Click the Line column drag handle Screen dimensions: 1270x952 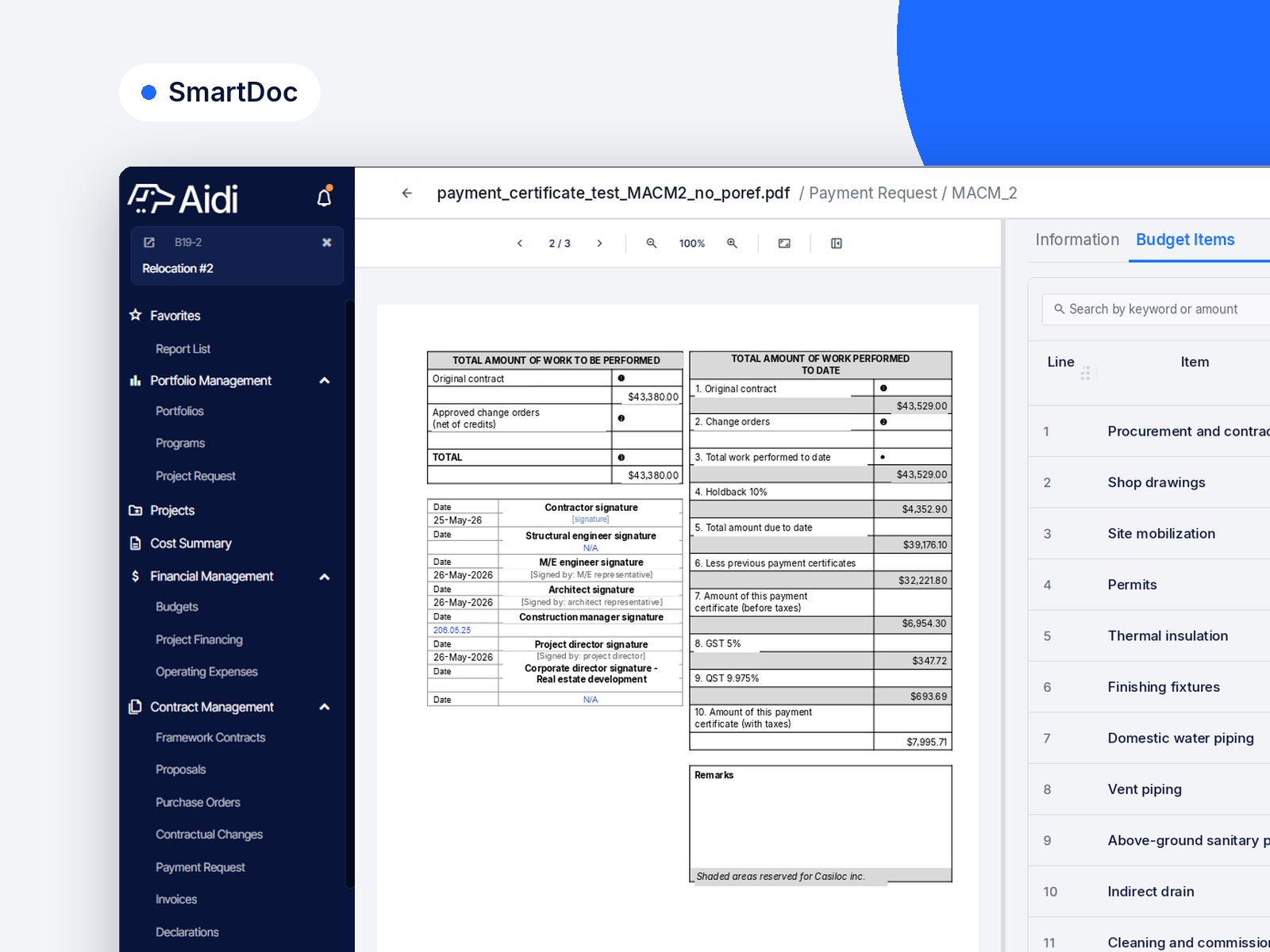pos(1085,373)
